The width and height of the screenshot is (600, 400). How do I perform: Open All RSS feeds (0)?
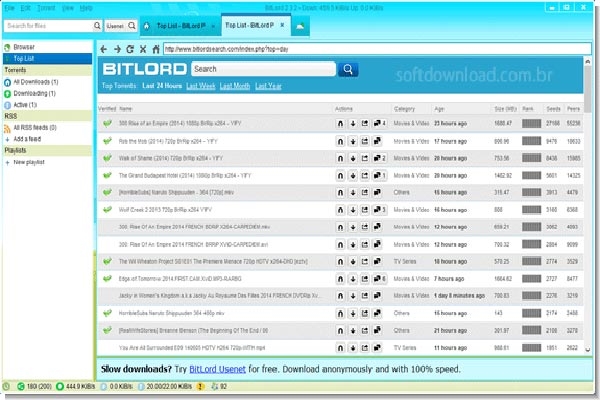(x=35, y=127)
